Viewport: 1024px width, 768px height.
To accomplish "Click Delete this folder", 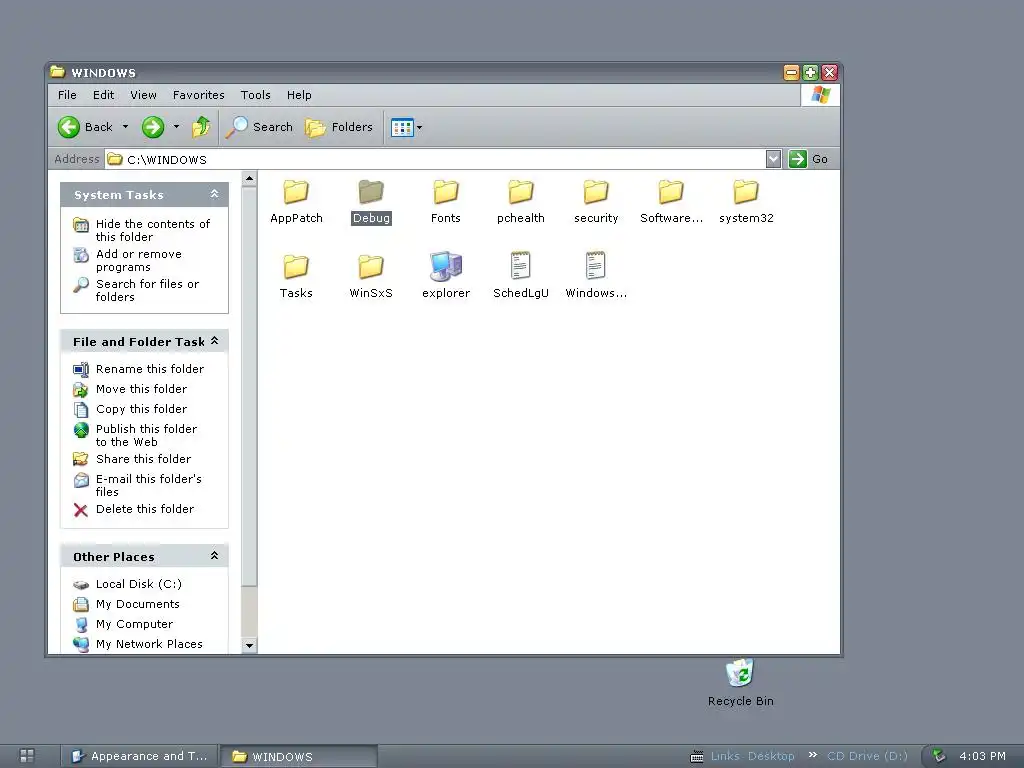I will click(133, 509).
